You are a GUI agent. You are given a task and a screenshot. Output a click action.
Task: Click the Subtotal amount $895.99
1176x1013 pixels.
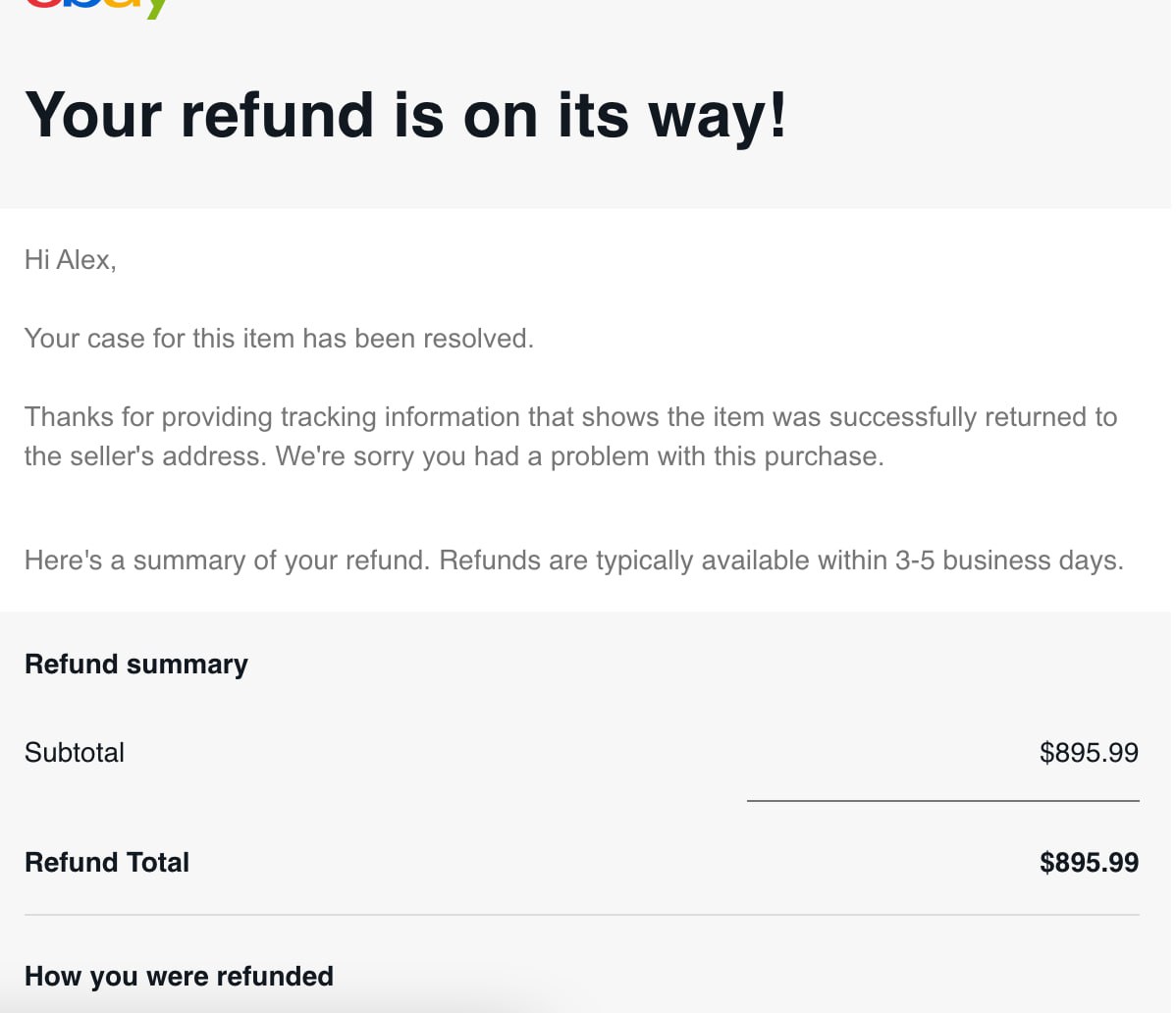pos(1089,753)
